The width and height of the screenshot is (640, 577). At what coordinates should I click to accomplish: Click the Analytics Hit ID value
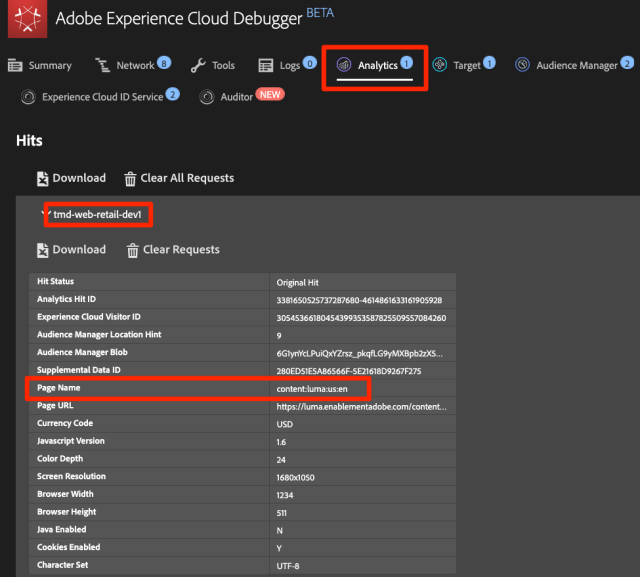(359, 300)
